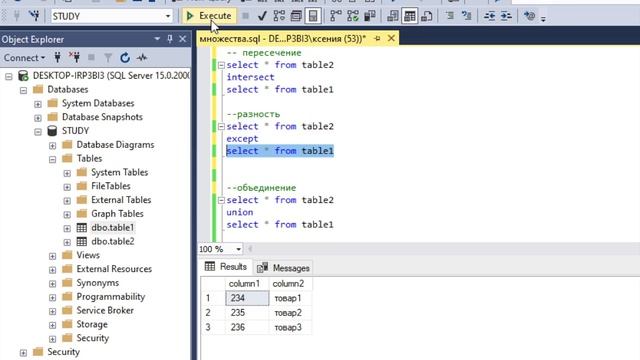Click the Execute button
The width and height of the screenshot is (640, 360).
click(x=209, y=16)
